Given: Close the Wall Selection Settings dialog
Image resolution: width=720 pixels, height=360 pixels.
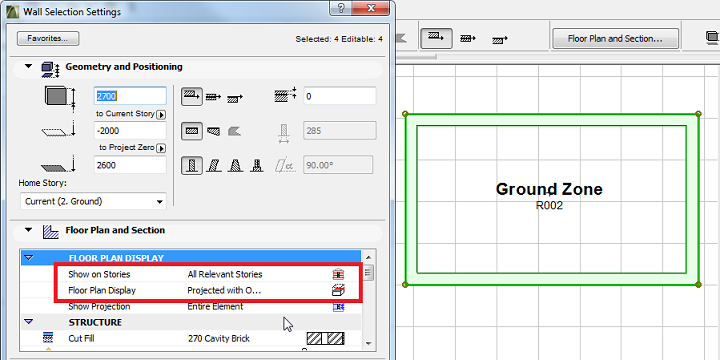Looking at the screenshot, I should [x=371, y=7].
